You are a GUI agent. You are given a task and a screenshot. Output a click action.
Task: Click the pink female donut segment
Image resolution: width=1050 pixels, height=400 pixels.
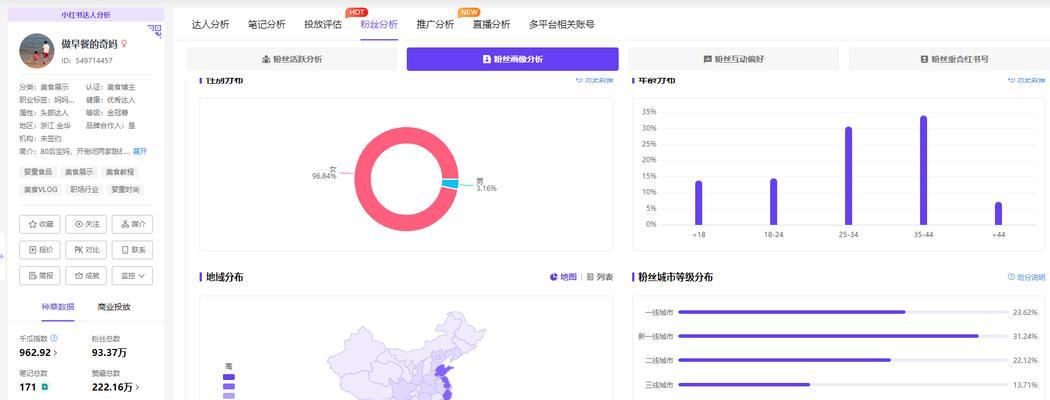click(363, 180)
